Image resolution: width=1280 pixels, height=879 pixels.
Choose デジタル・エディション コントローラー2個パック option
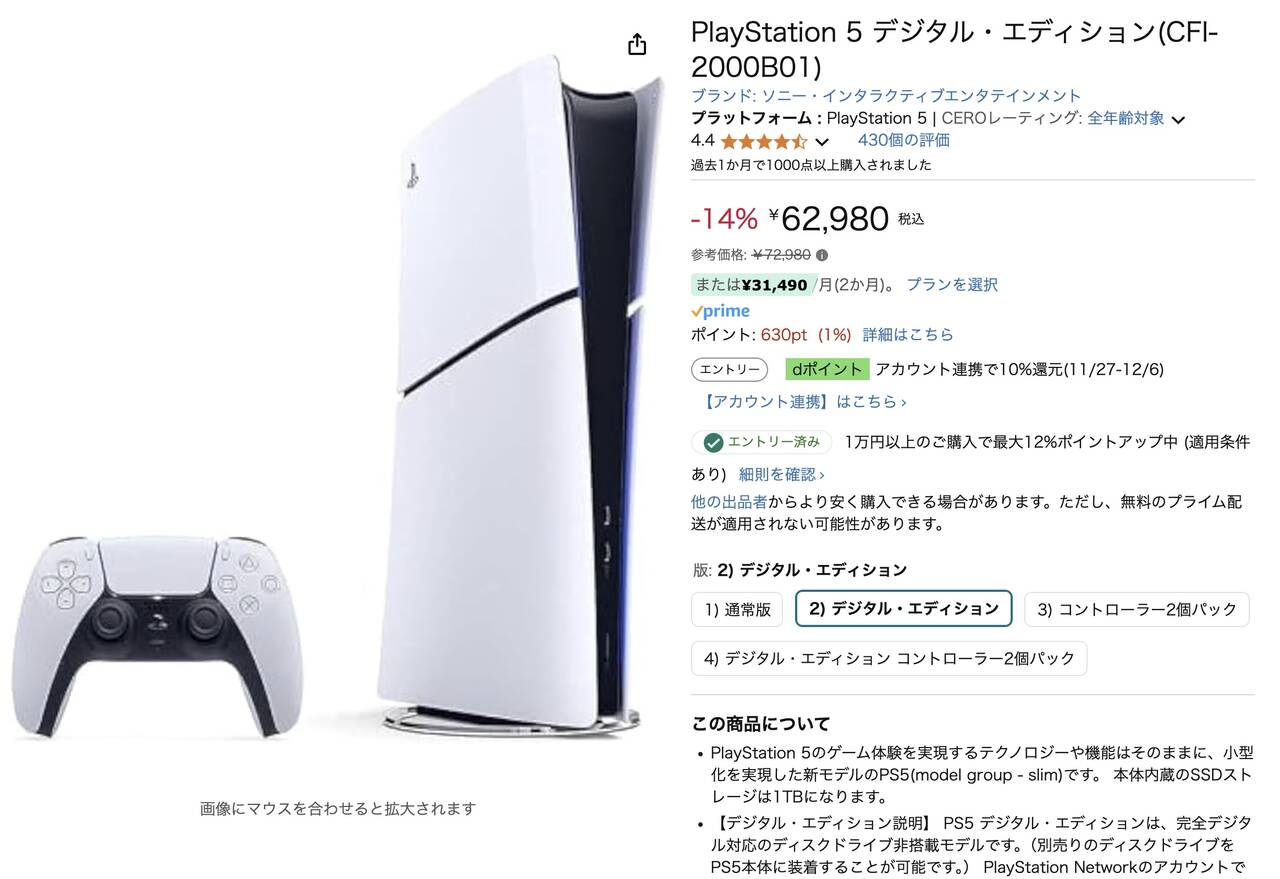[x=889, y=658]
